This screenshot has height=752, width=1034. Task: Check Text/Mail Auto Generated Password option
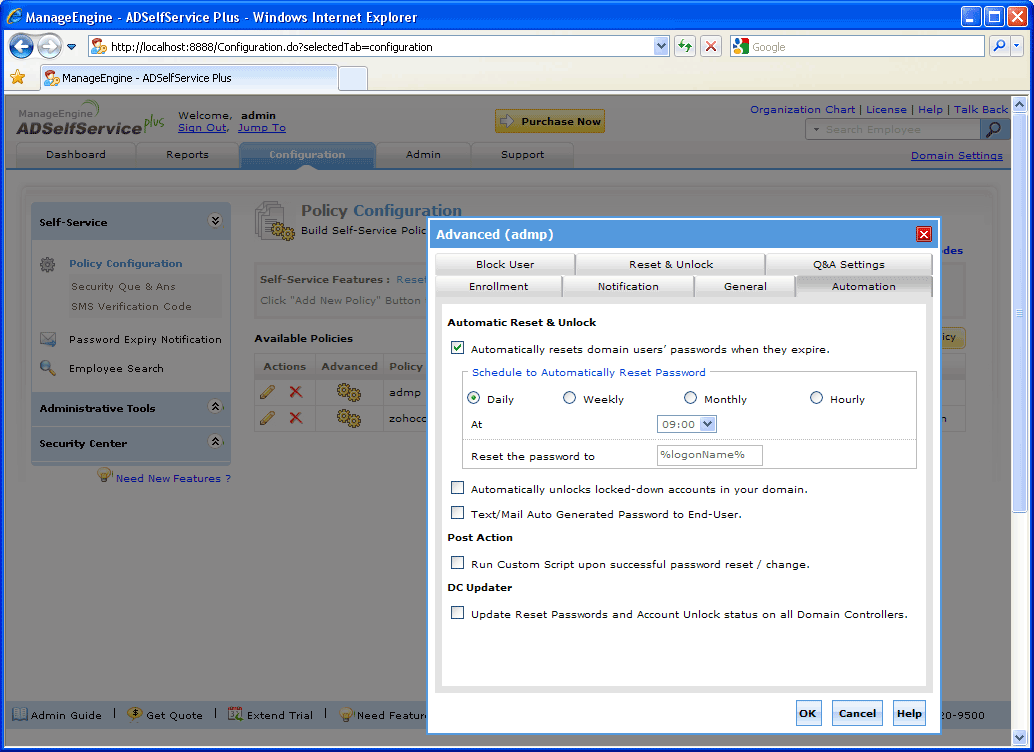pyautogui.click(x=458, y=513)
